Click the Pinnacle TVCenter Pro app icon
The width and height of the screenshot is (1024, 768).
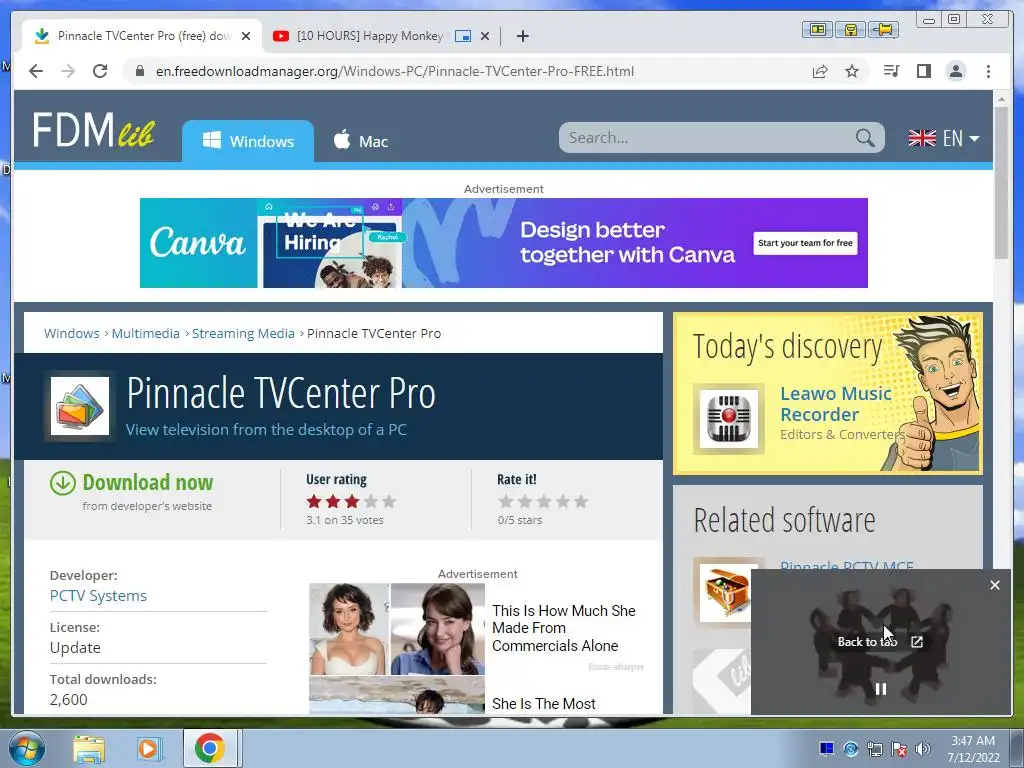(x=80, y=406)
